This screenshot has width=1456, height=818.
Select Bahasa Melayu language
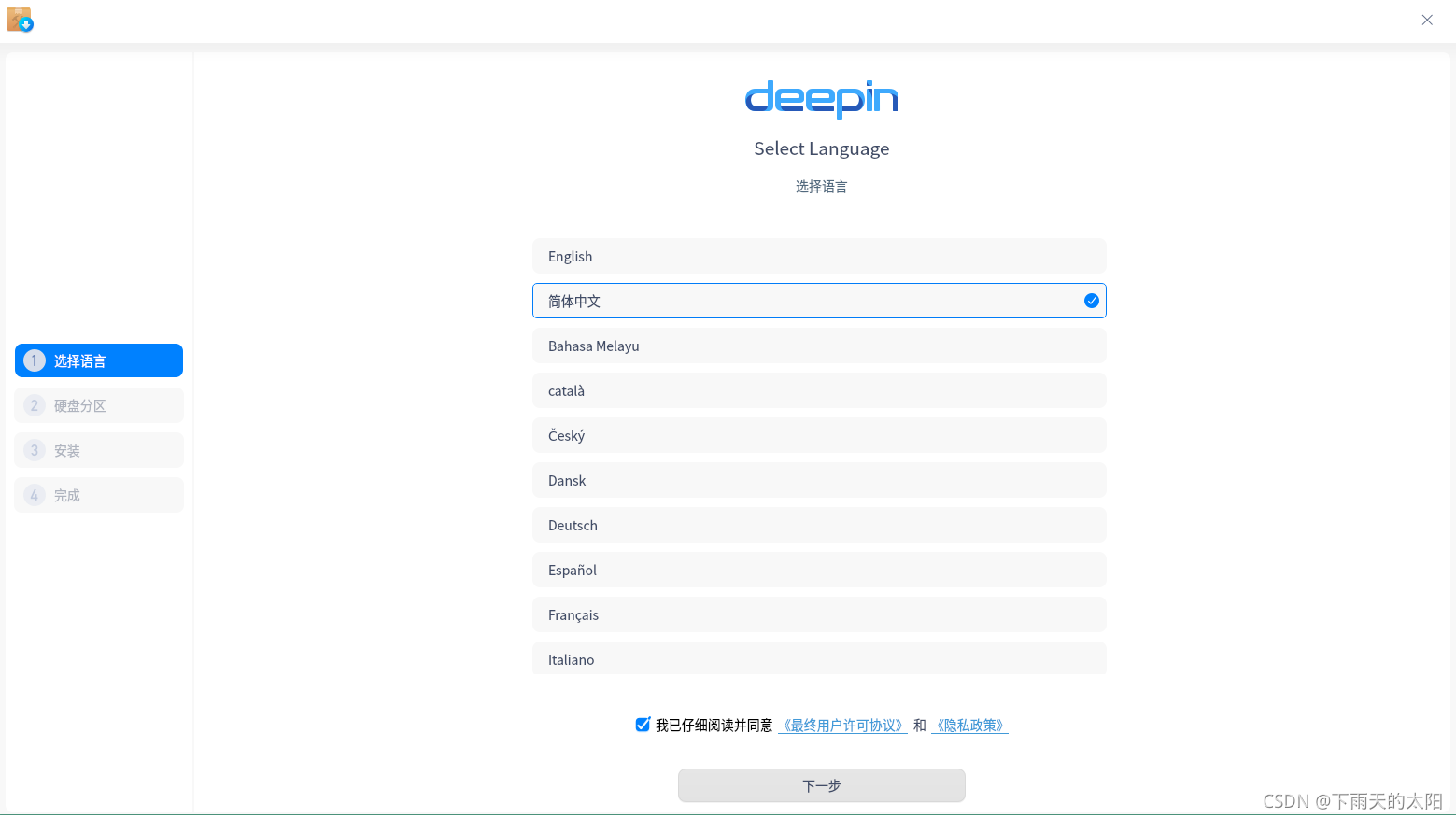tap(819, 346)
